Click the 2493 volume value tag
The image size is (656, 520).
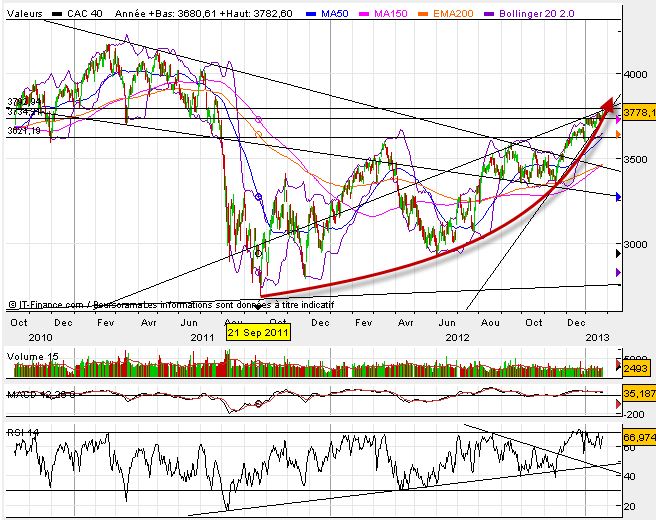tap(637, 370)
